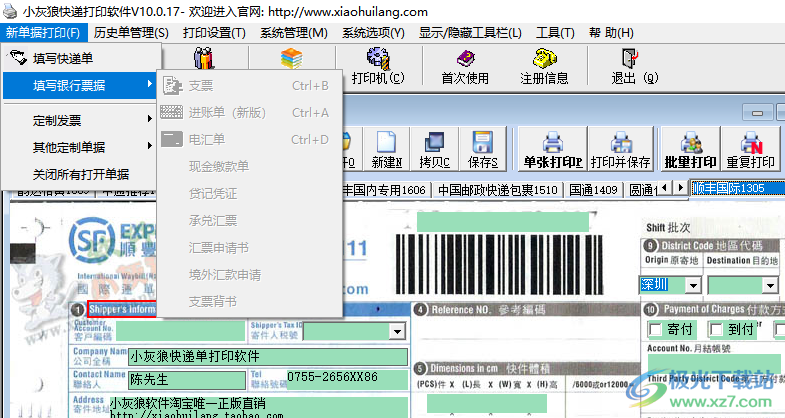Click the people figures toolbar icon
The image size is (785, 418).
coord(204,59)
